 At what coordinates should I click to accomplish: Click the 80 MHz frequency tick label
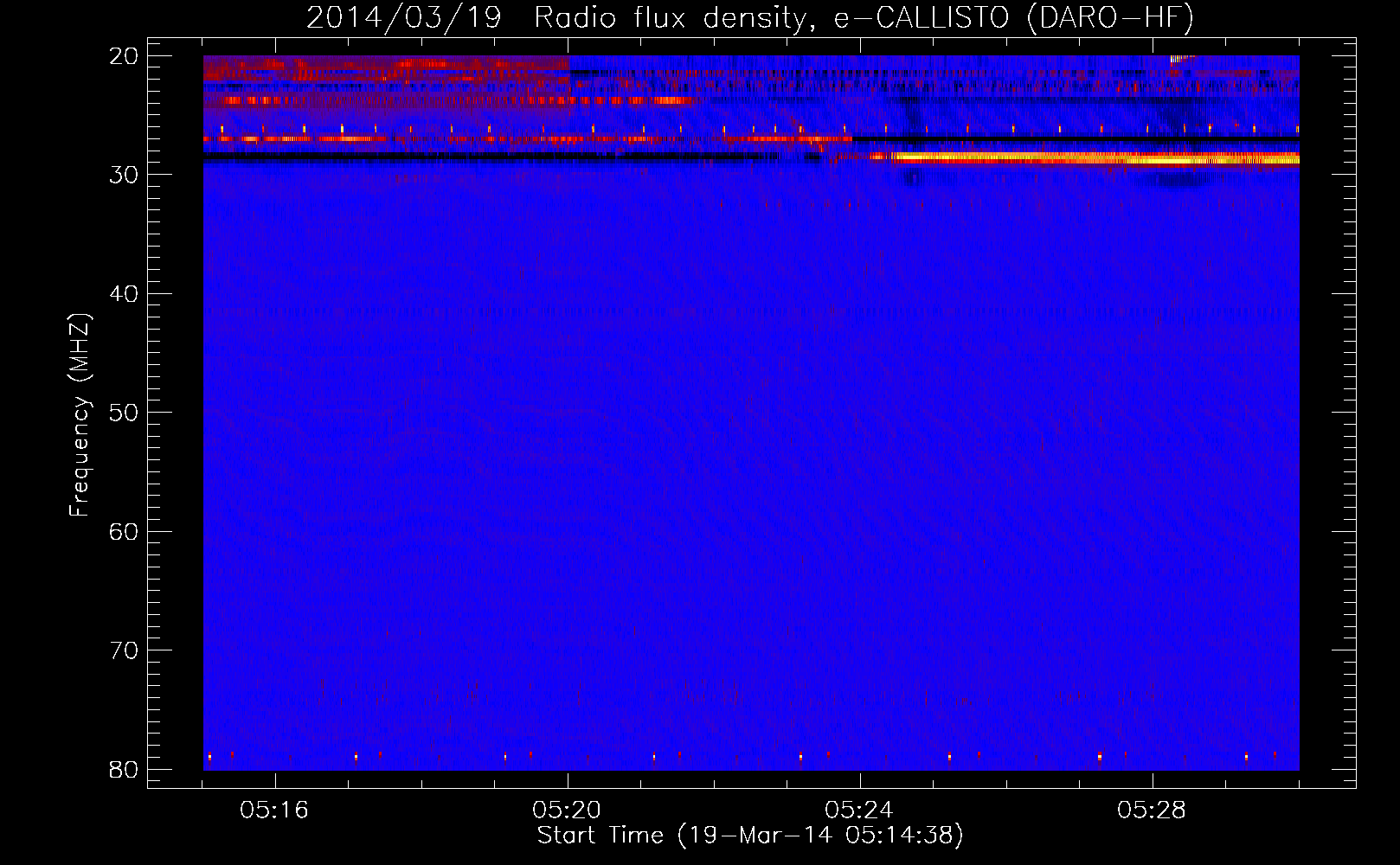[x=124, y=769]
